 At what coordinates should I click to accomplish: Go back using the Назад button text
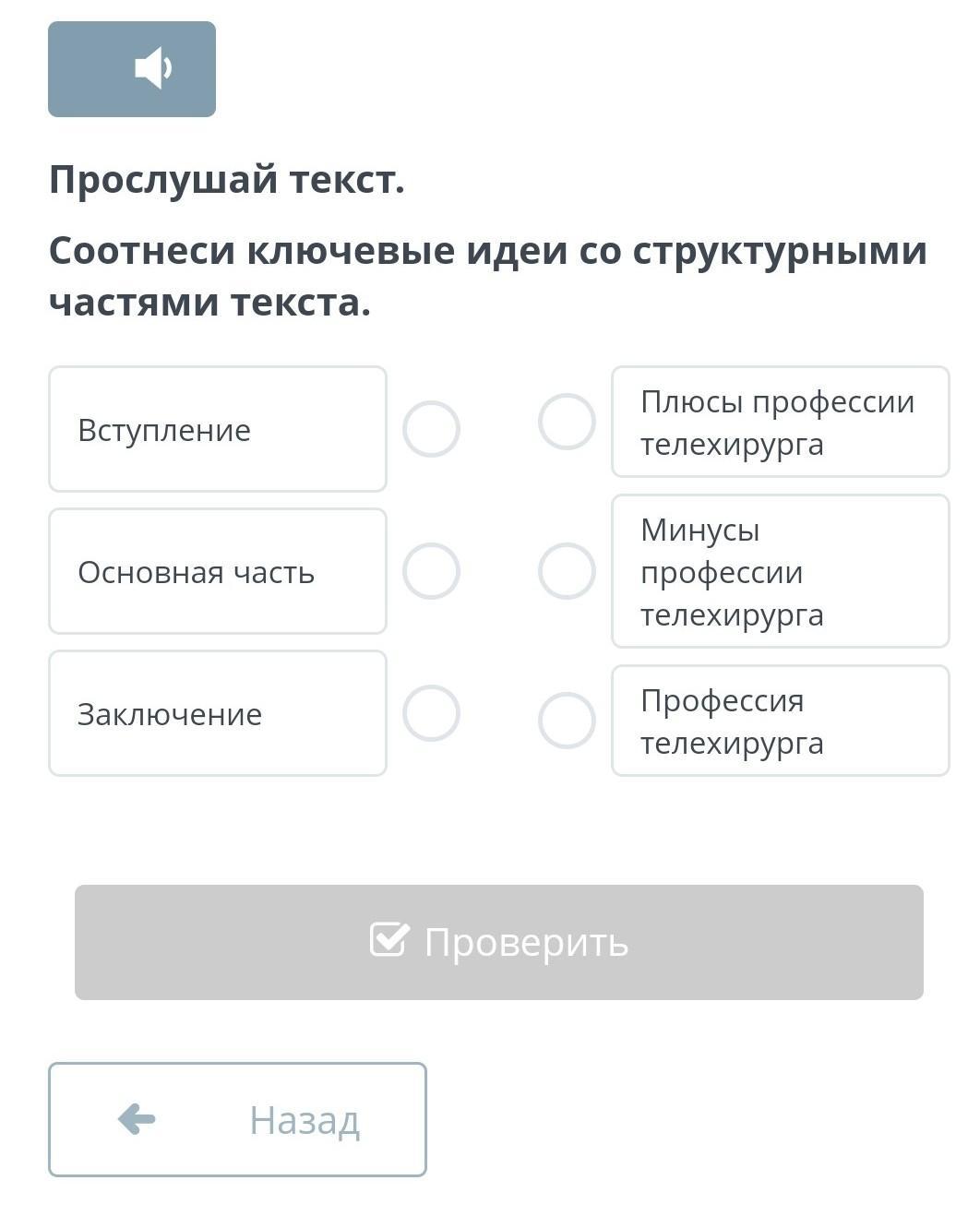(x=305, y=1120)
